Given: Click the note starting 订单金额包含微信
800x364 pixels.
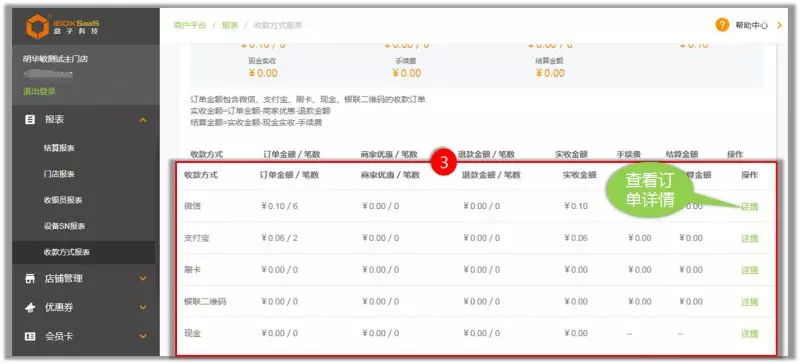Looking at the screenshot, I should click(308, 99).
